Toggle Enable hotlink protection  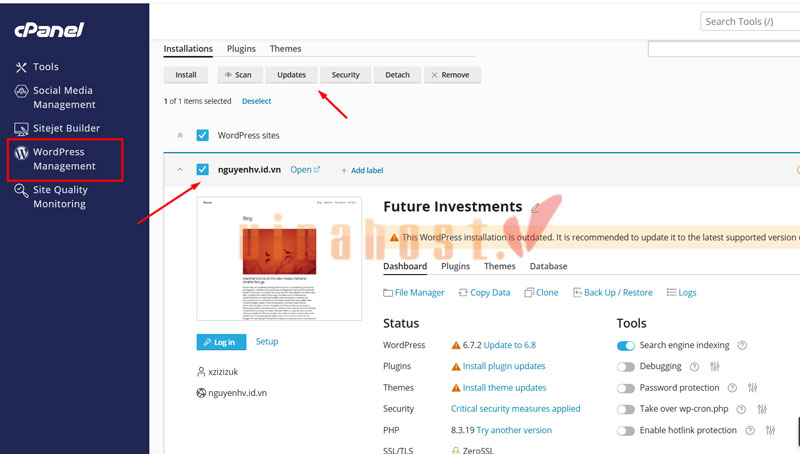point(626,431)
